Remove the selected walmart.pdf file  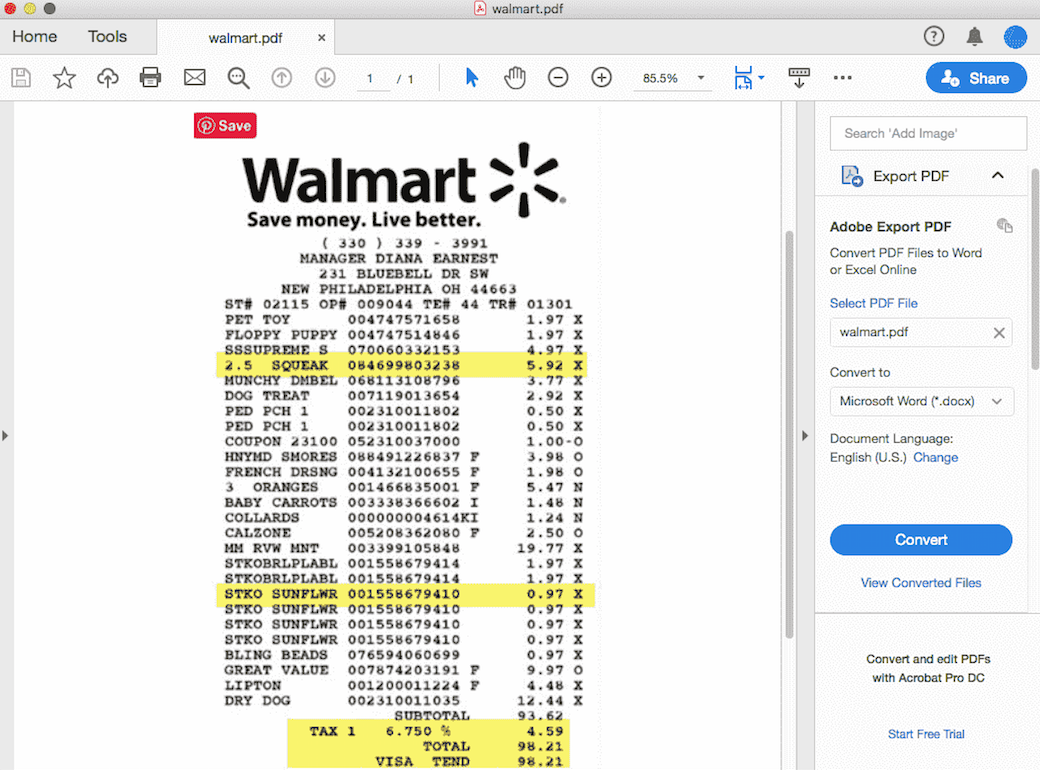click(999, 333)
